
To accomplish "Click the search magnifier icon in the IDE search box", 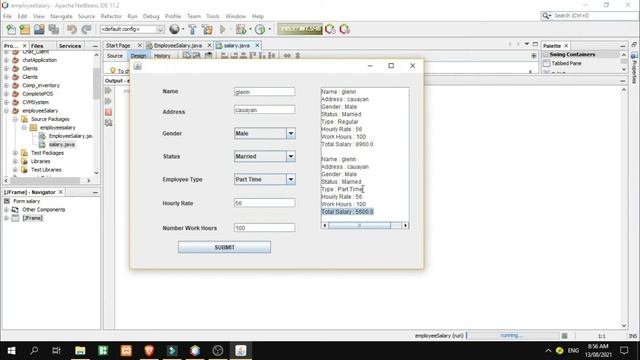I will [546, 16].
